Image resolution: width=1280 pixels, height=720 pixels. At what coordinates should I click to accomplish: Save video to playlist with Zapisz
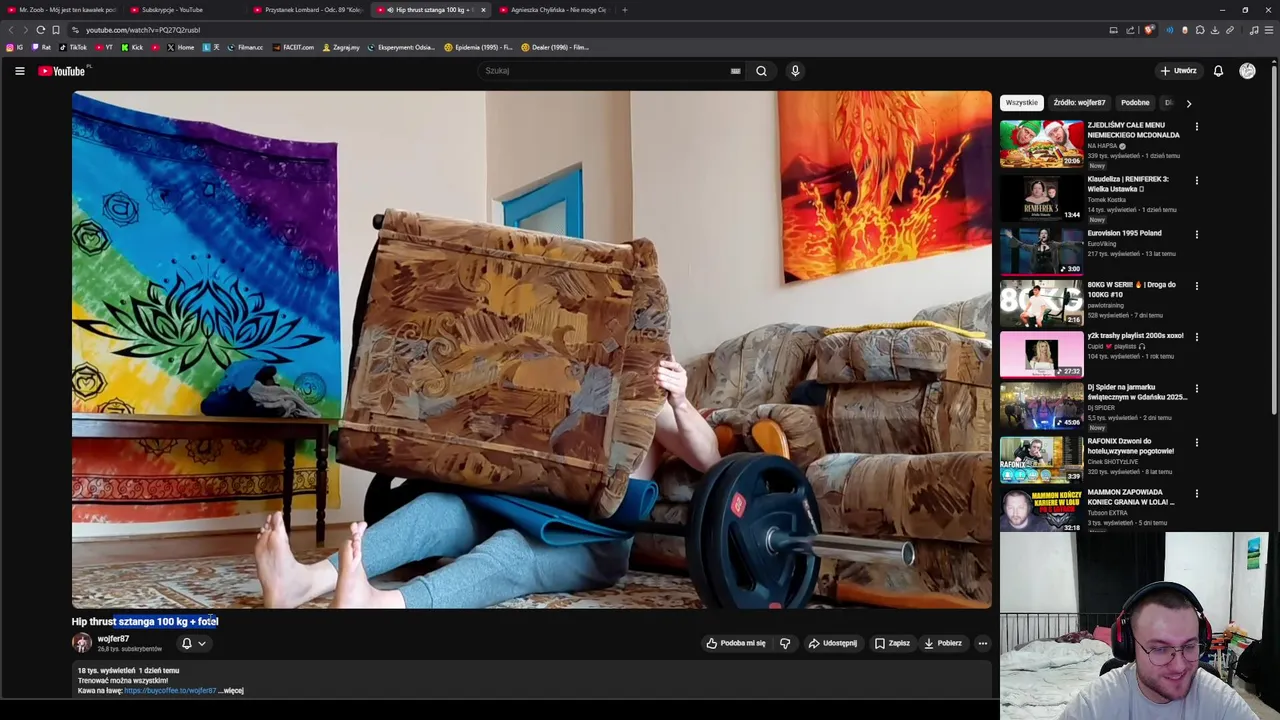892,643
